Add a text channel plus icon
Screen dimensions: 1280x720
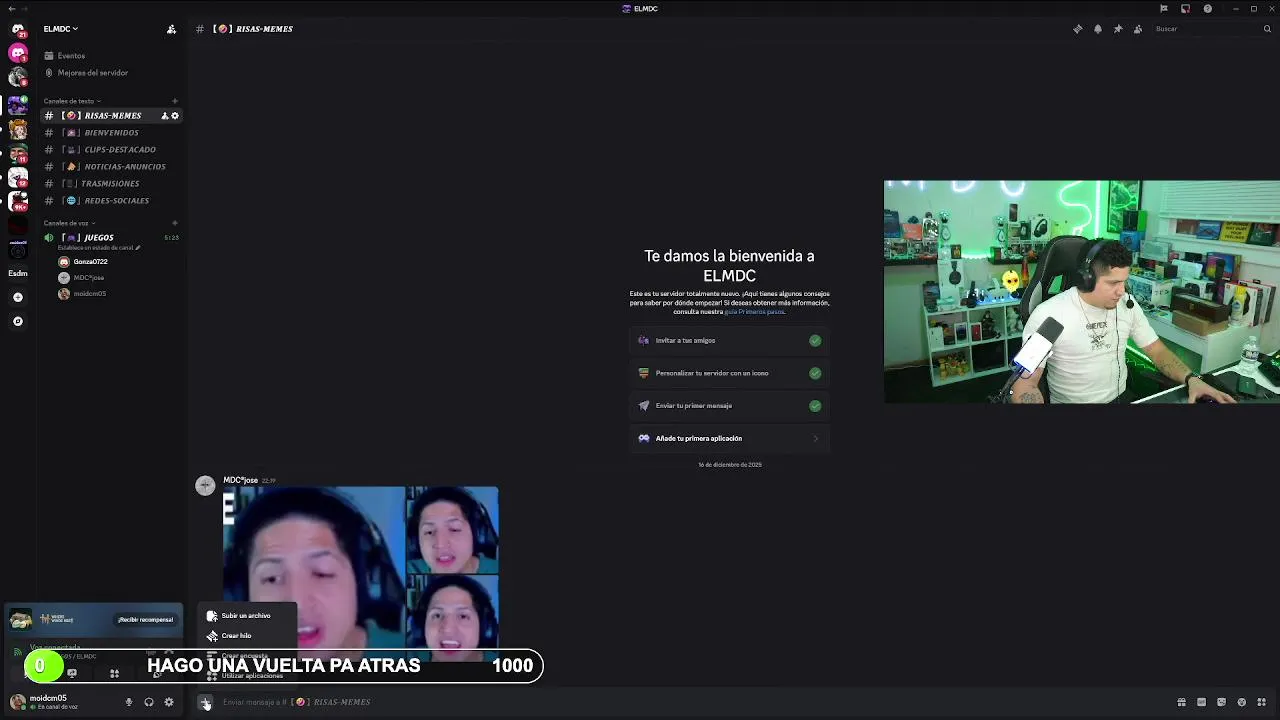click(x=175, y=101)
